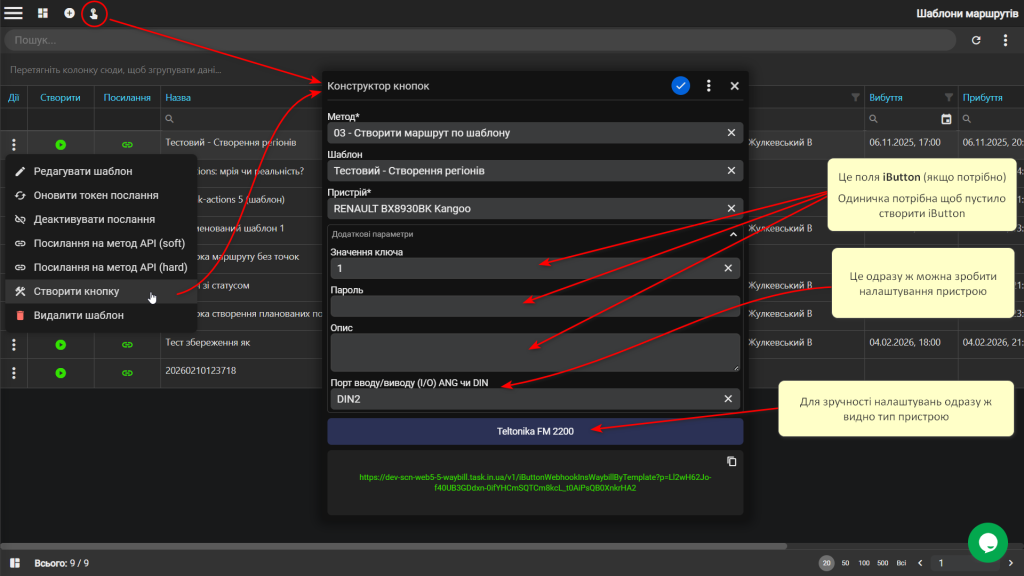The width and height of the screenshot is (1024, 576).
Task: Sort by the Прибуття column header
Action: (982, 97)
